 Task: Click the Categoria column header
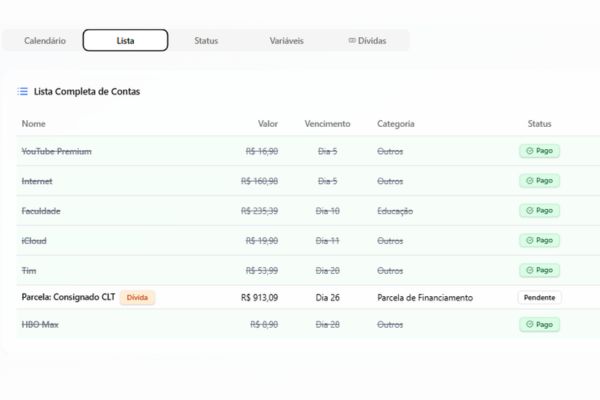[x=396, y=124]
